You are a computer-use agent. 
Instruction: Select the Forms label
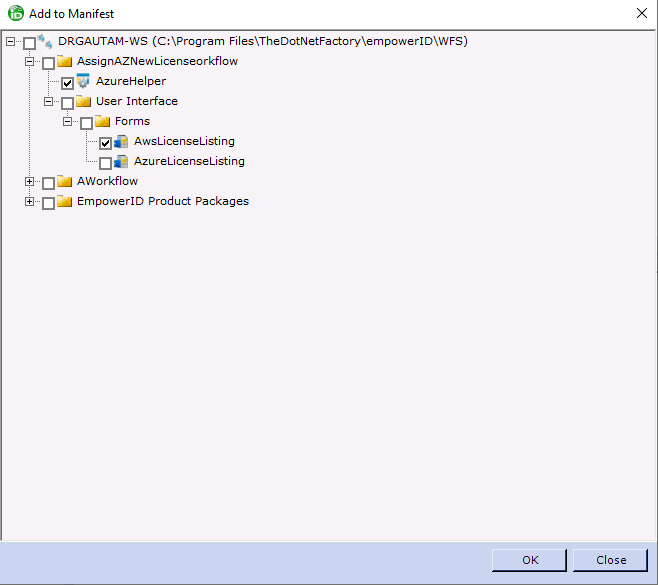132,121
